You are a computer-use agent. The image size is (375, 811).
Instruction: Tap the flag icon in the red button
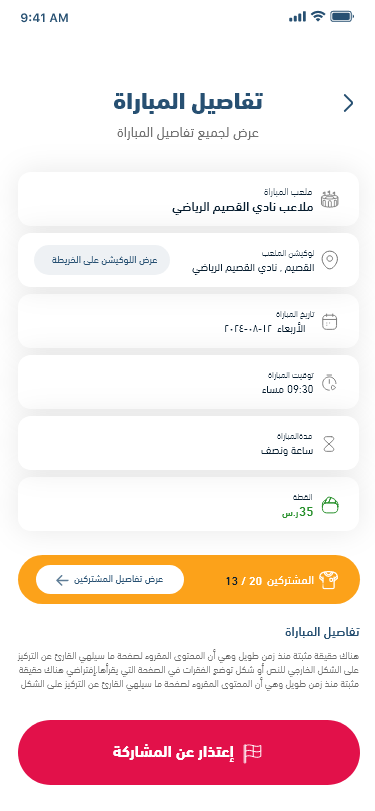point(252,752)
